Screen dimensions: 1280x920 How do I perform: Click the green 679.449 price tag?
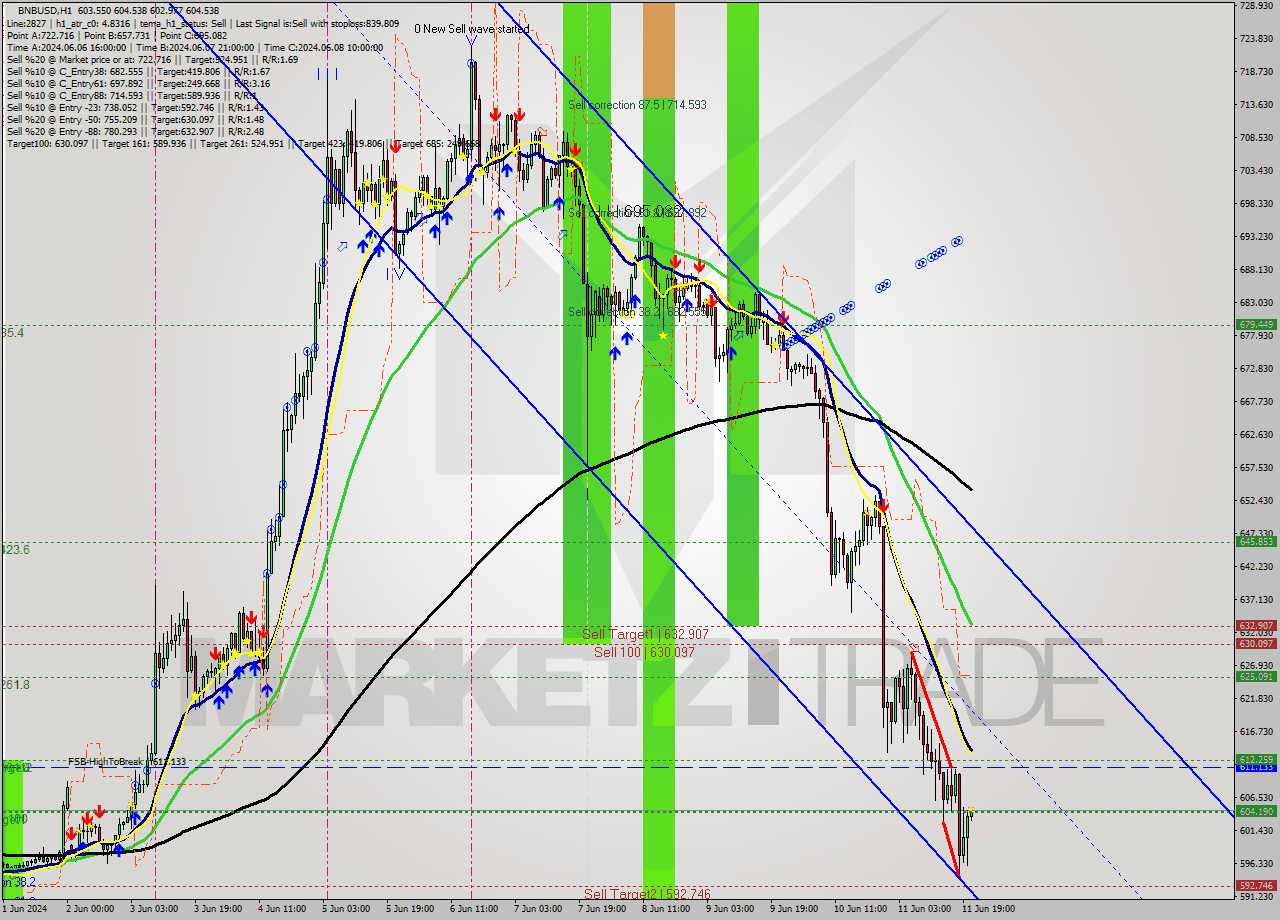1256,325
